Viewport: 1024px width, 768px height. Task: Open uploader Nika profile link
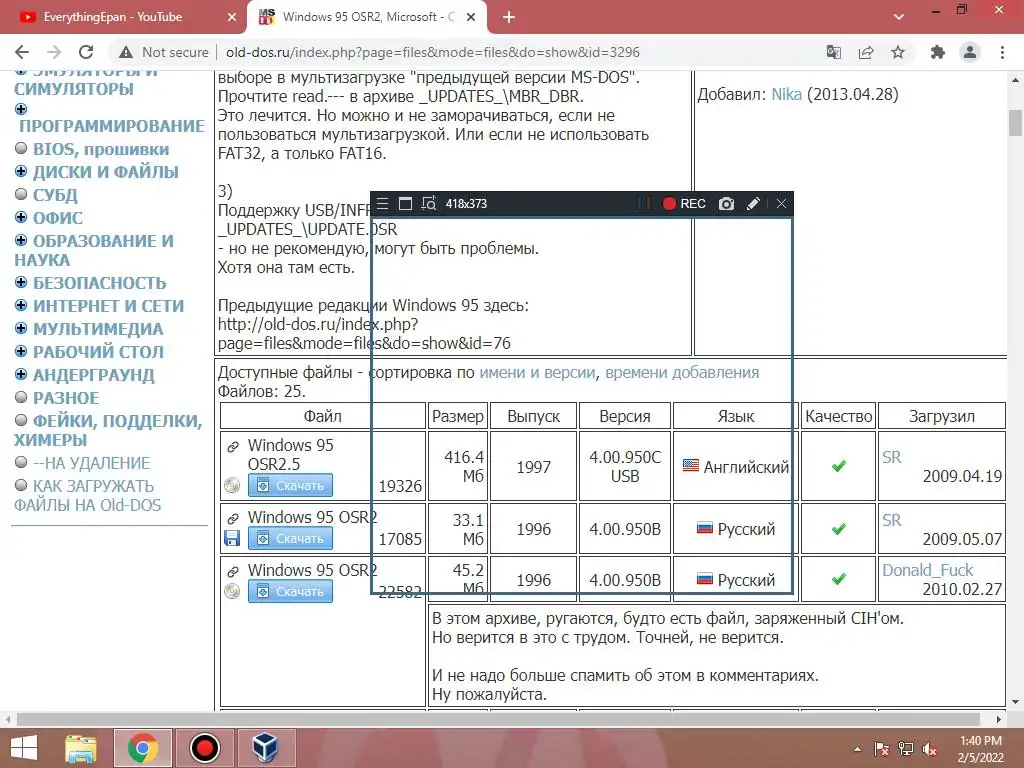click(x=786, y=95)
